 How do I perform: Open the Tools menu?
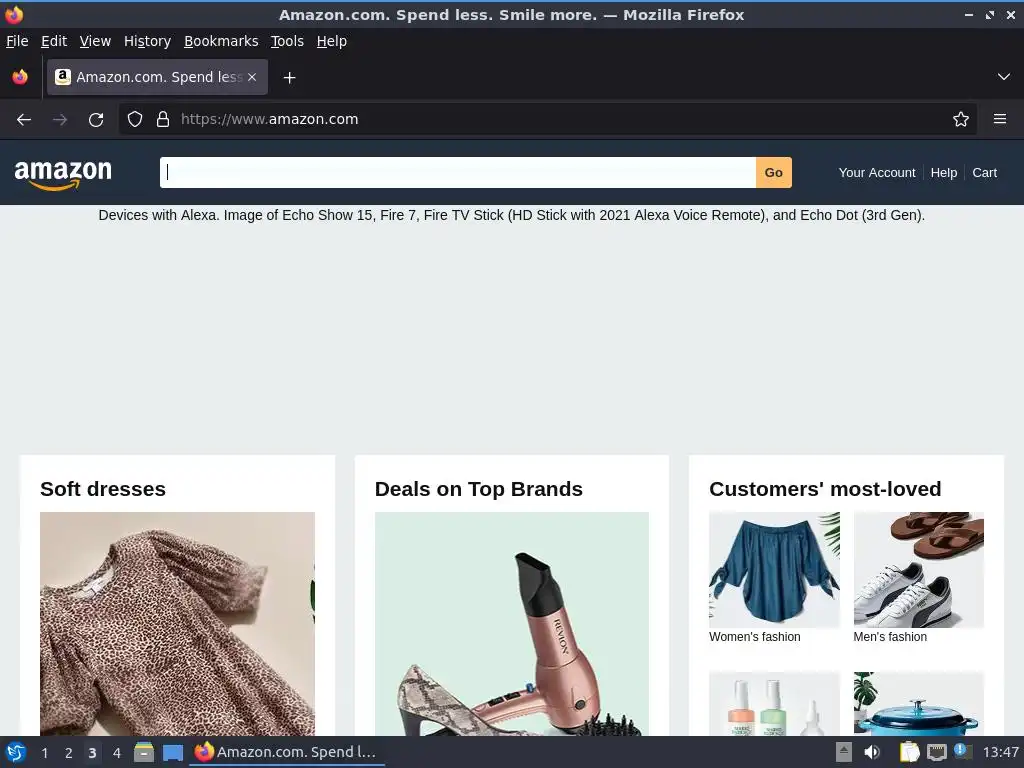pos(287,41)
